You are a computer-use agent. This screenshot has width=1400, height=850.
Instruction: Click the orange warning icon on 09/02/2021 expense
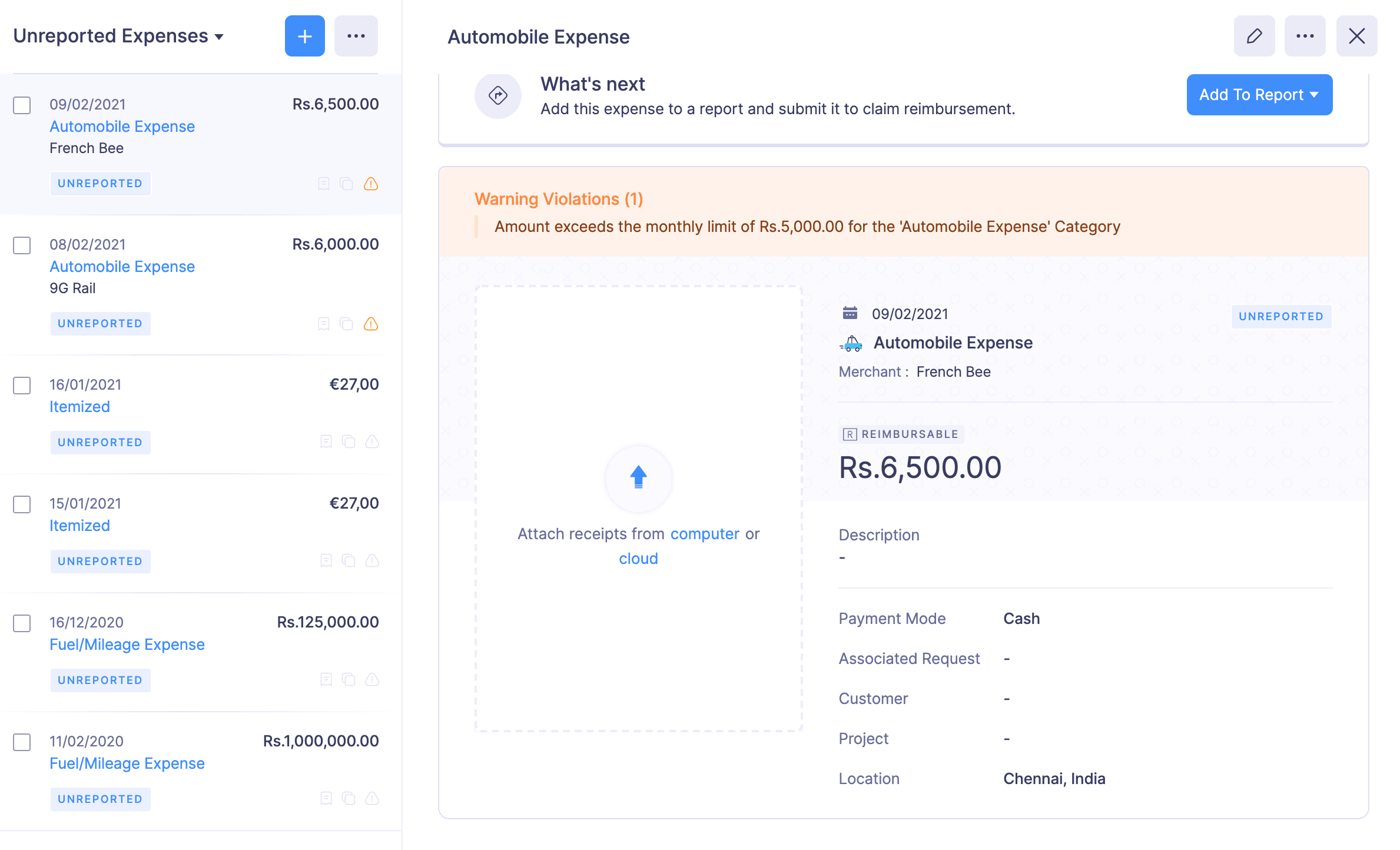tap(371, 184)
